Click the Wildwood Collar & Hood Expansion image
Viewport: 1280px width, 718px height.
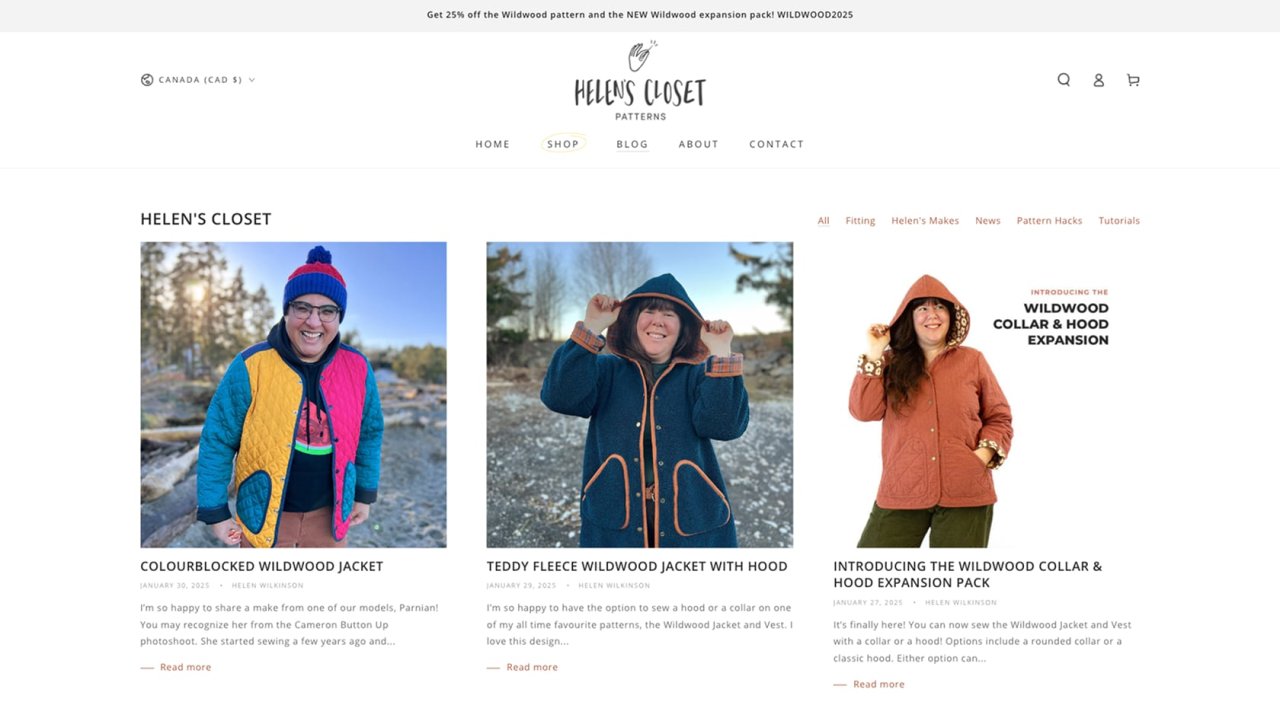point(986,395)
